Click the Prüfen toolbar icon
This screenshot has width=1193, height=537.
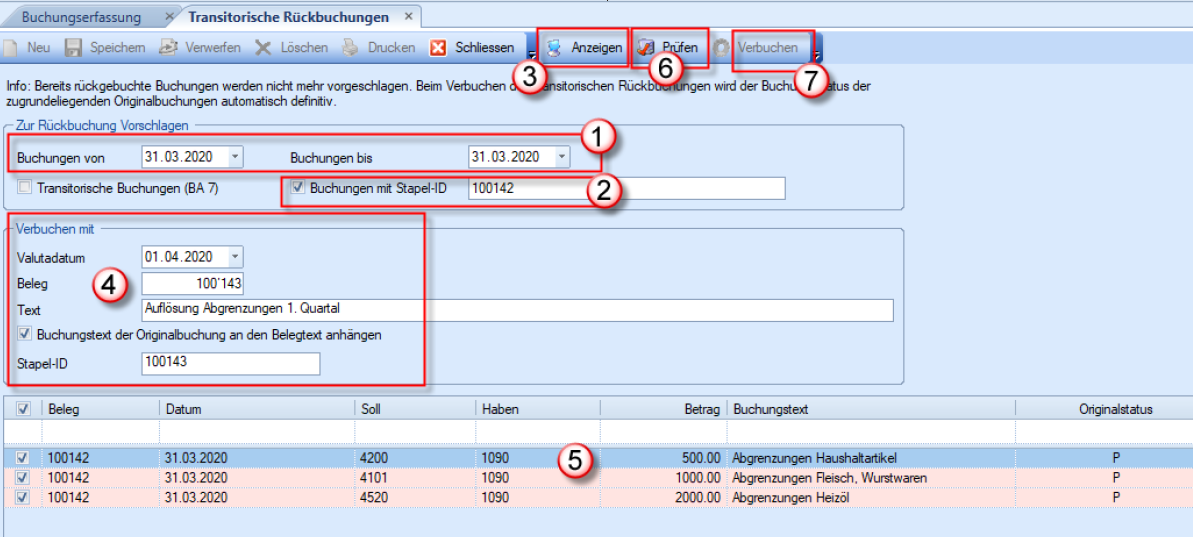tap(646, 48)
